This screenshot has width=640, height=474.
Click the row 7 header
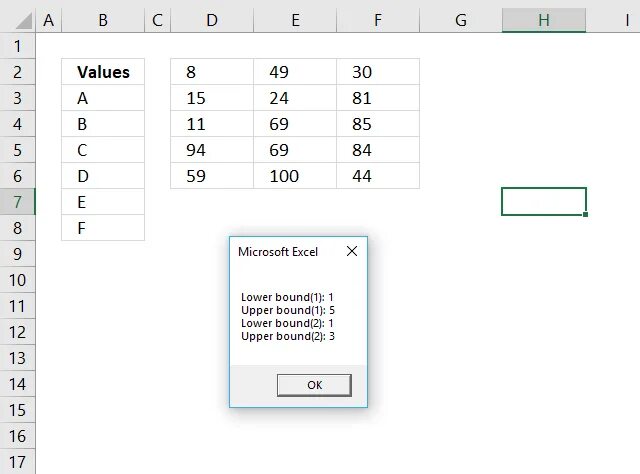click(18, 202)
